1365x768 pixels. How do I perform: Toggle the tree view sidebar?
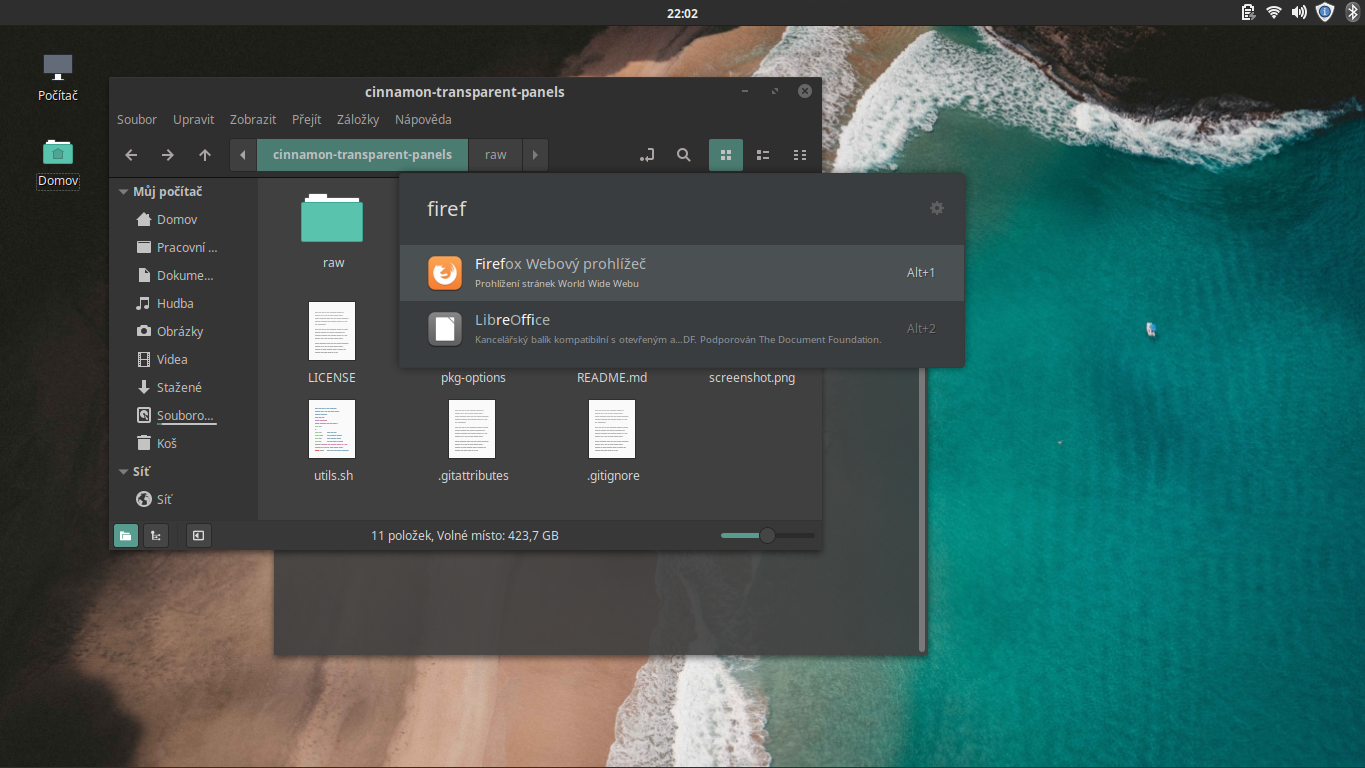coord(155,535)
